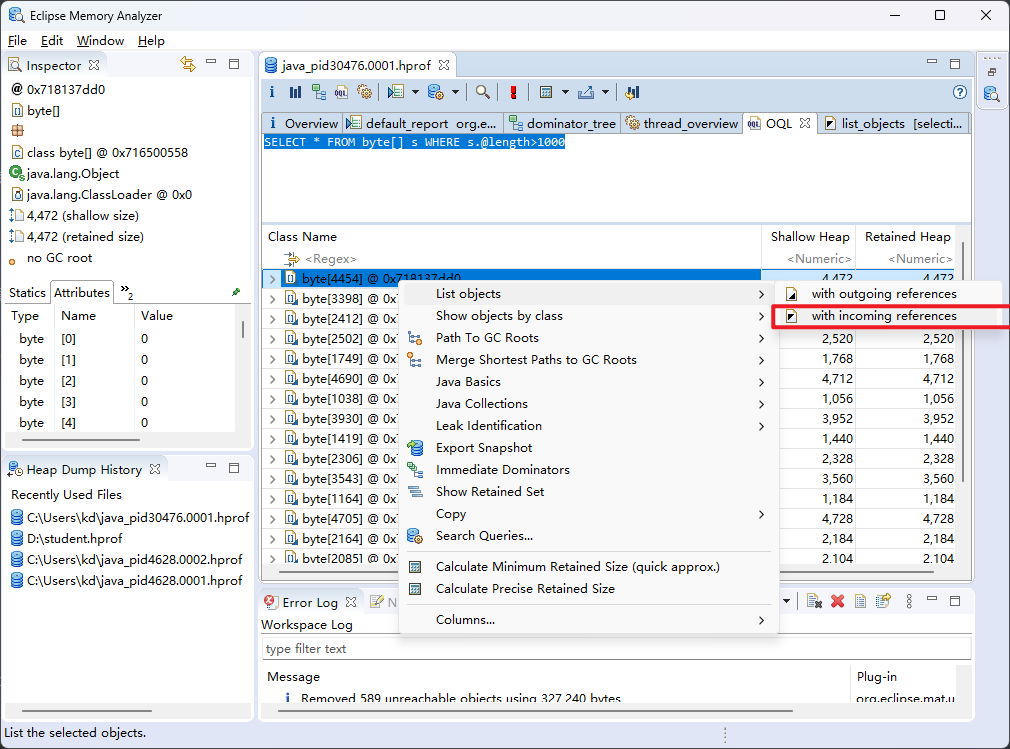The height and width of the screenshot is (749, 1010).
Task: Switch to the Overview tab
Action: coord(303,123)
